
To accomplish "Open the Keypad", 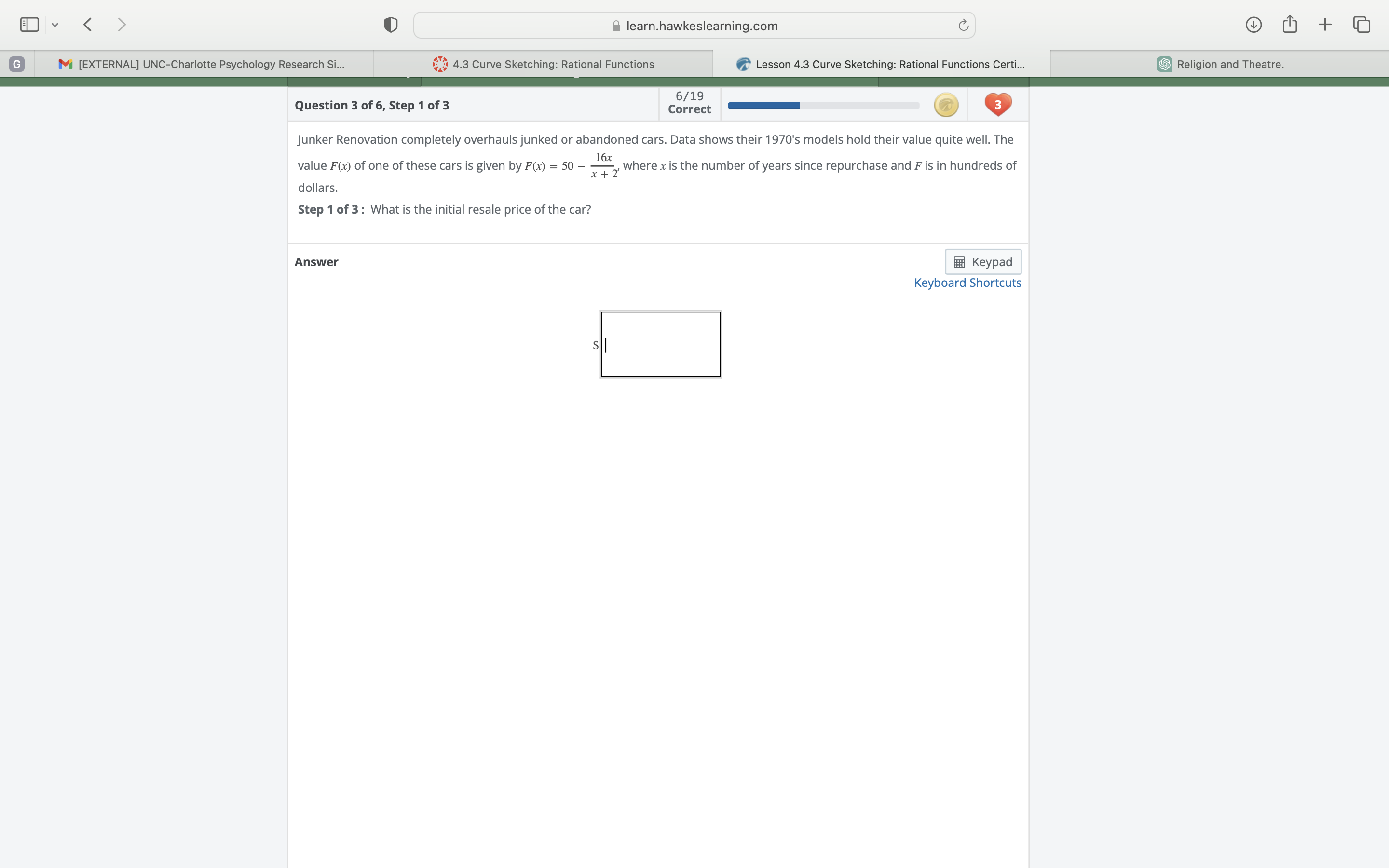I will pyautogui.click(x=982, y=261).
